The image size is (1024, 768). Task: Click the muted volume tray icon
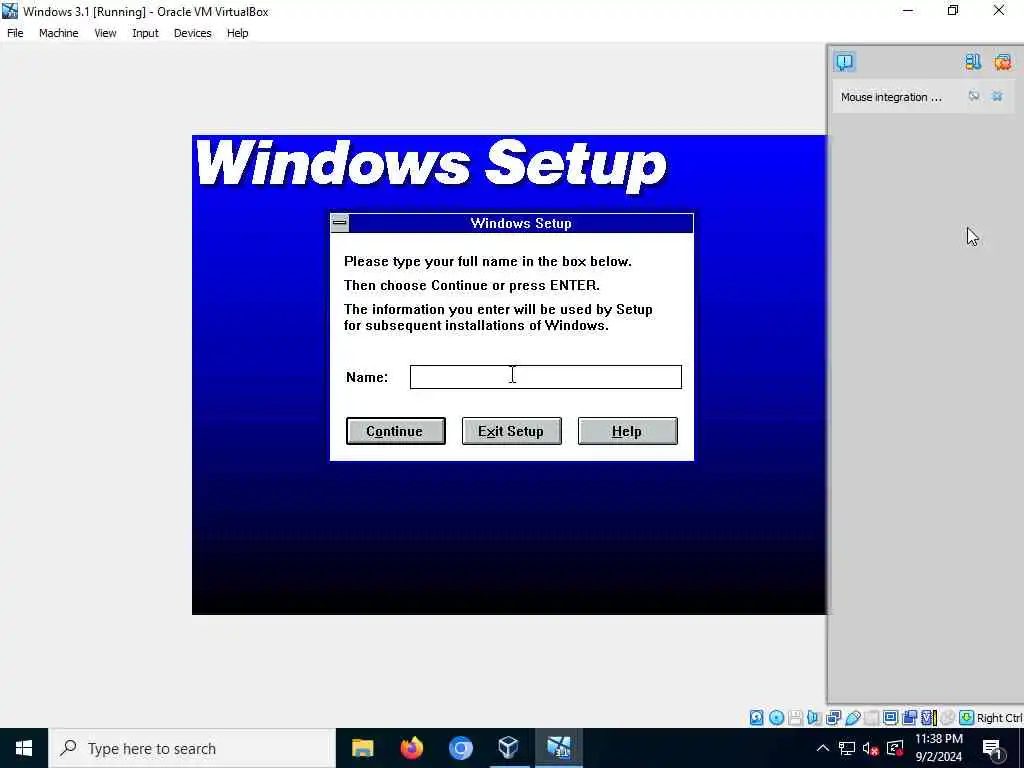pos(871,748)
